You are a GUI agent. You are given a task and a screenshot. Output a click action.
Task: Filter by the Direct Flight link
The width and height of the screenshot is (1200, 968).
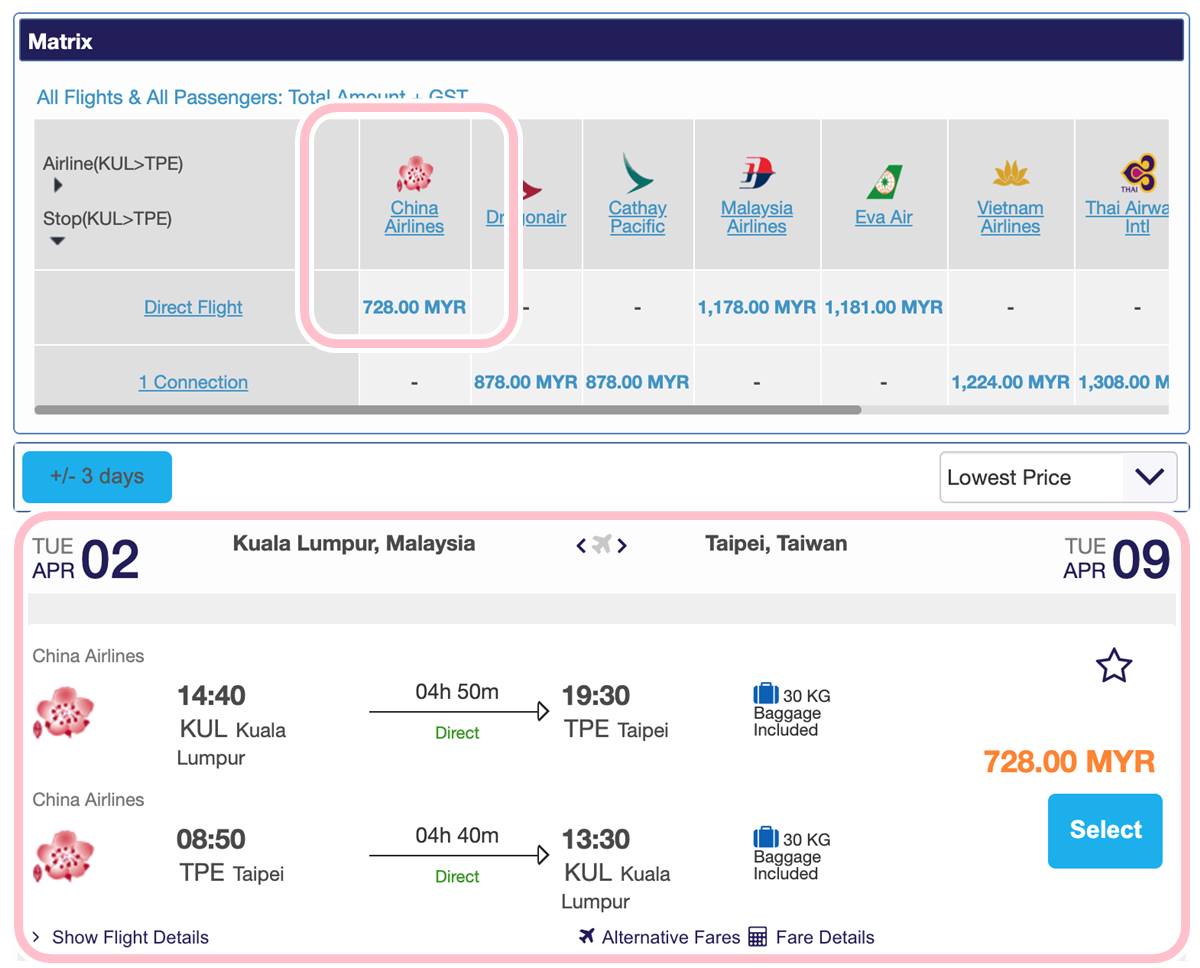(193, 307)
